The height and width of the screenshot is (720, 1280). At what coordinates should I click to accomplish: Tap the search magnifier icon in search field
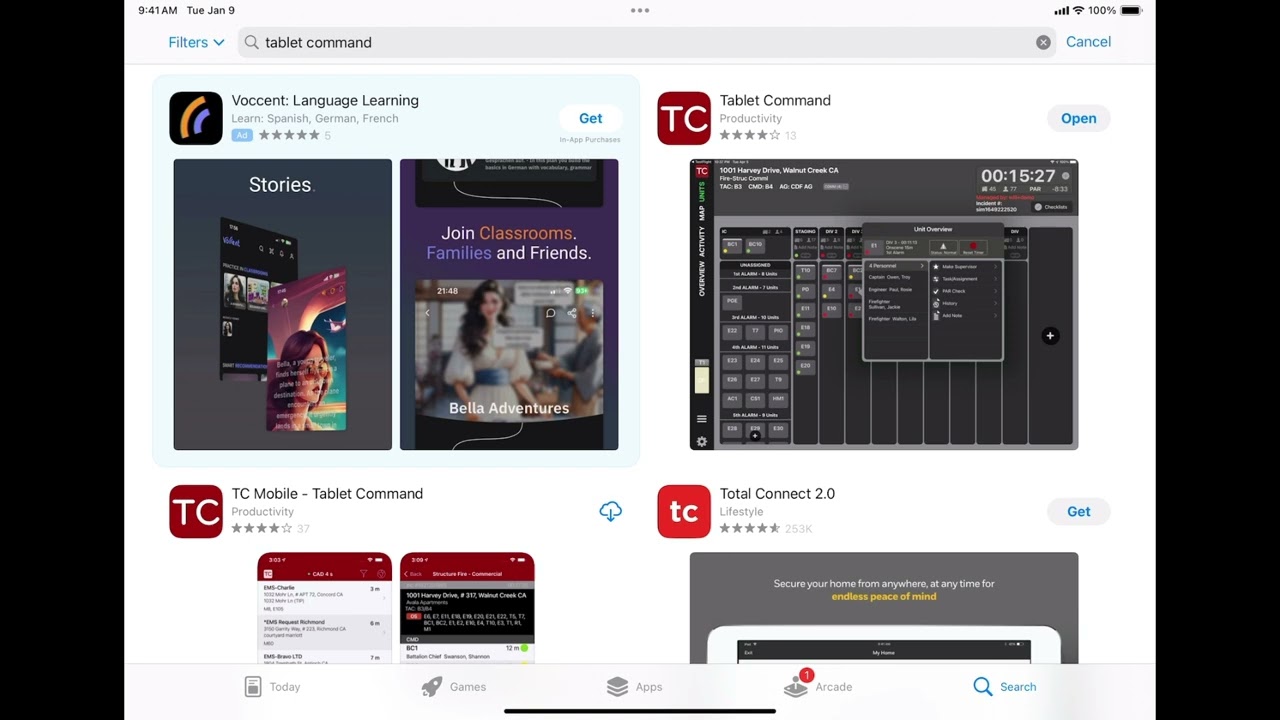(x=252, y=42)
